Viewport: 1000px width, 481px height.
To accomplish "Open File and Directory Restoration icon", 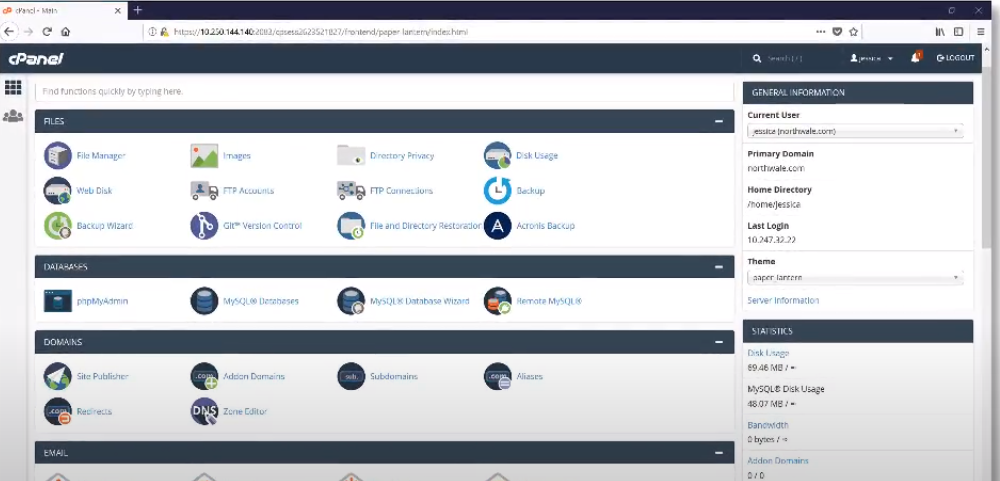I will [351, 225].
